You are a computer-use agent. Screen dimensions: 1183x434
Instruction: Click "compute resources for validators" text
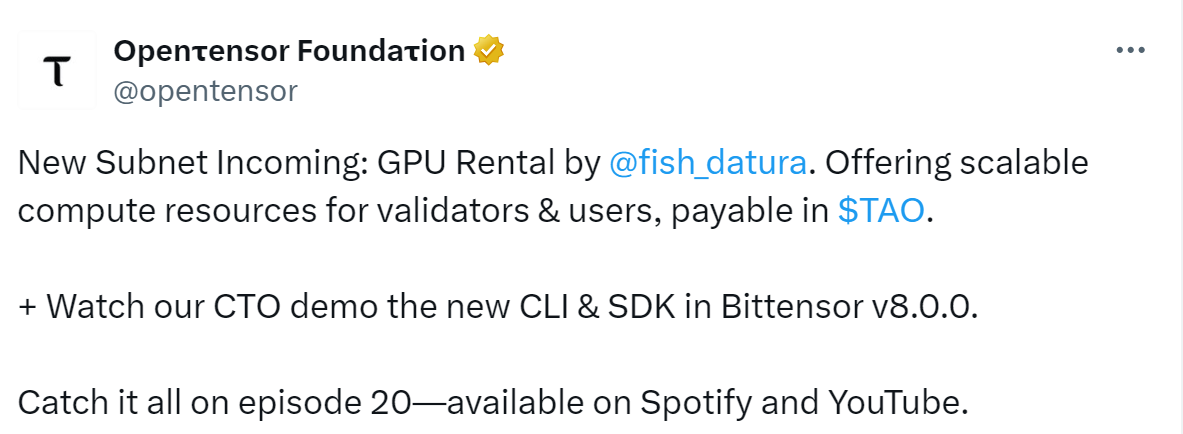point(272,211)
